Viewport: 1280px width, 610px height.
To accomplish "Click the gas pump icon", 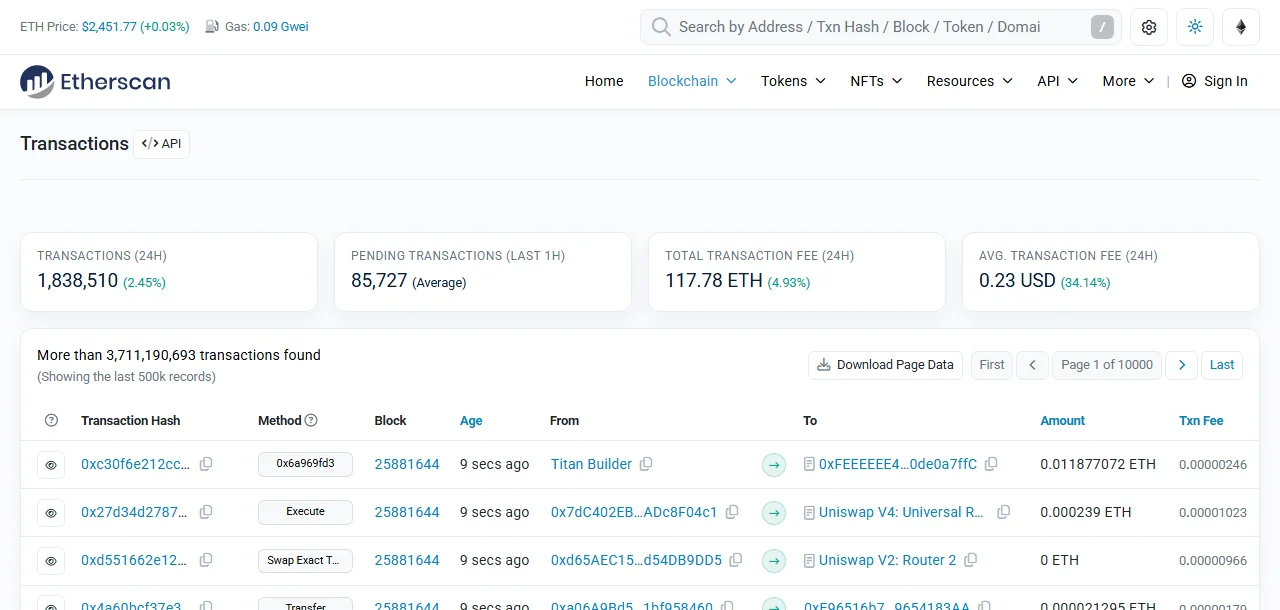I will tap(212, 27).
